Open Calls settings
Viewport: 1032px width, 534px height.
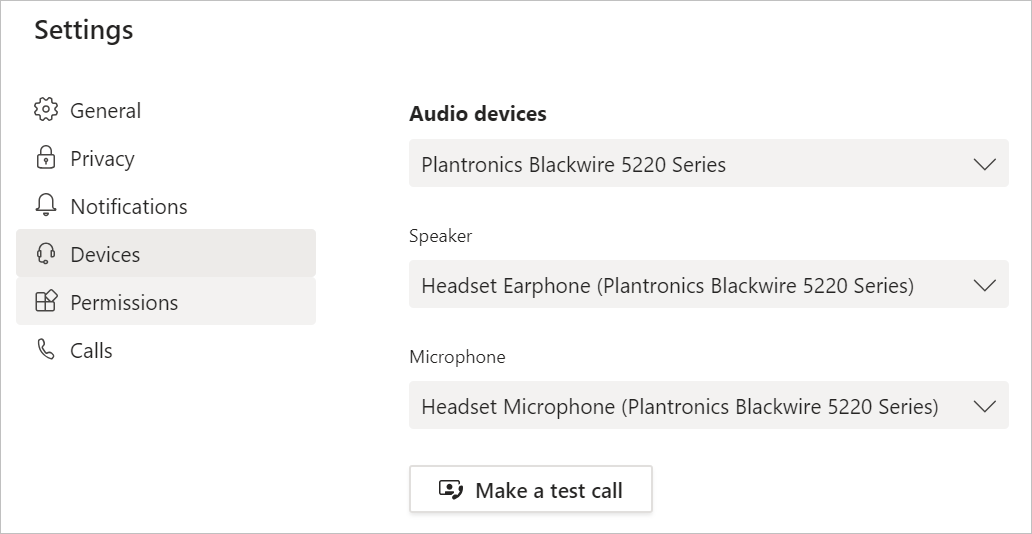coord(166,350)
